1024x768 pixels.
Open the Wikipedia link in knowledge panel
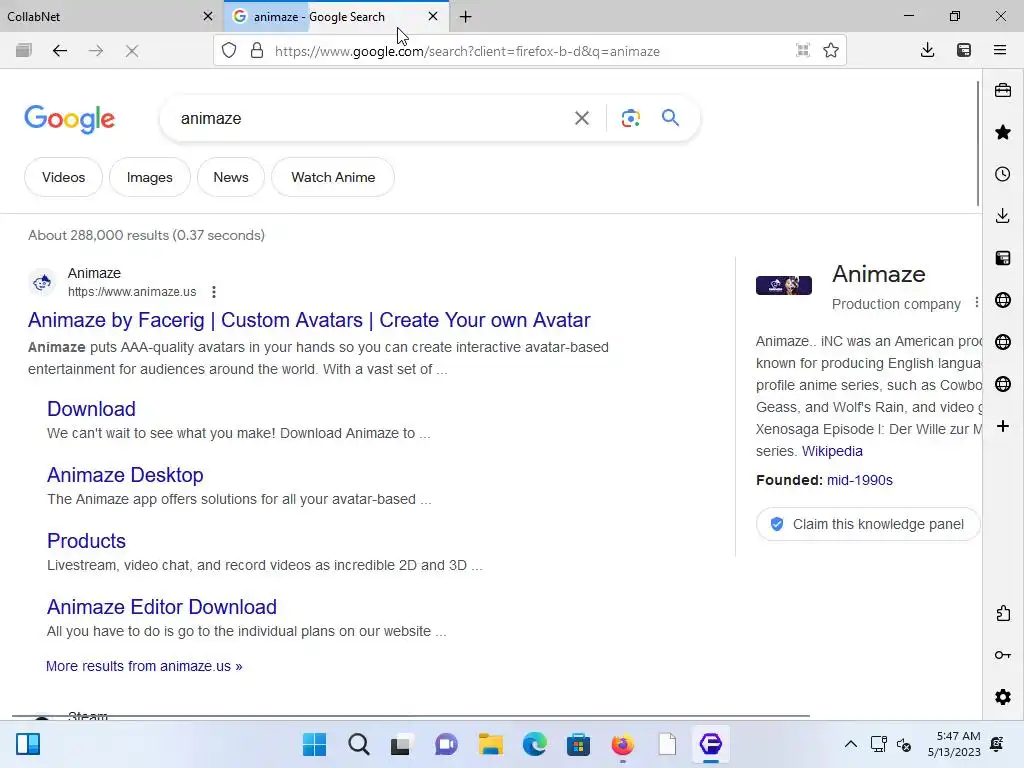[832, 451]
